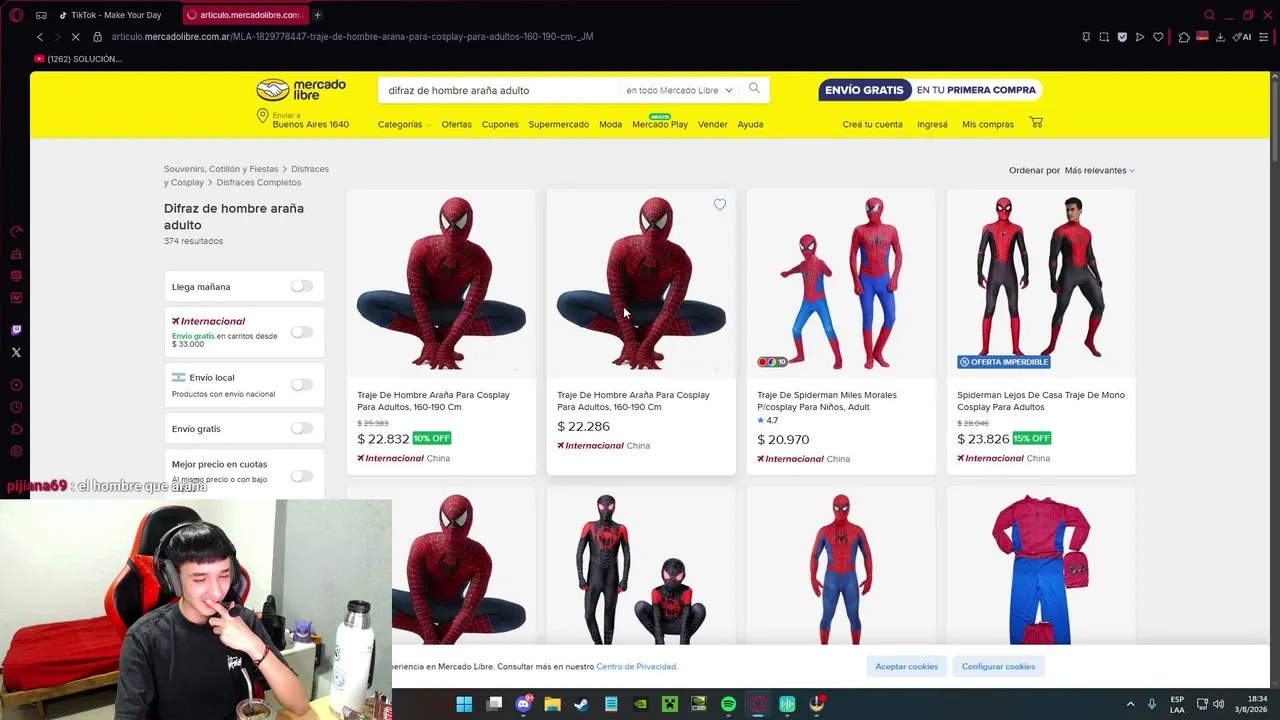Viewport: 1280px width, 720px height.
Task: Click the browser search magnifier in the title bar
Action: 1209,15
